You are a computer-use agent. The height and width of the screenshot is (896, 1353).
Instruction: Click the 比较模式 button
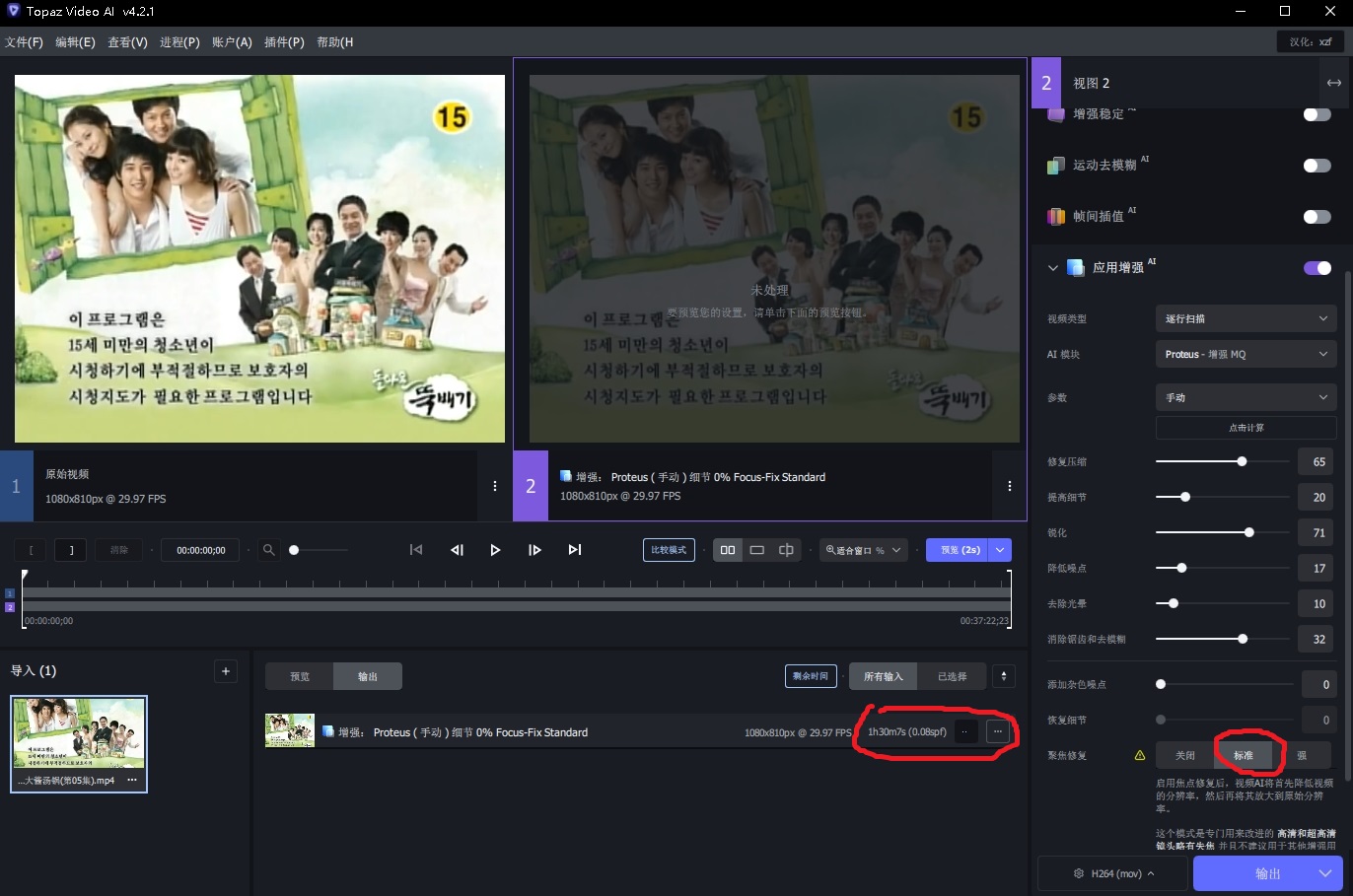(669, 550)
